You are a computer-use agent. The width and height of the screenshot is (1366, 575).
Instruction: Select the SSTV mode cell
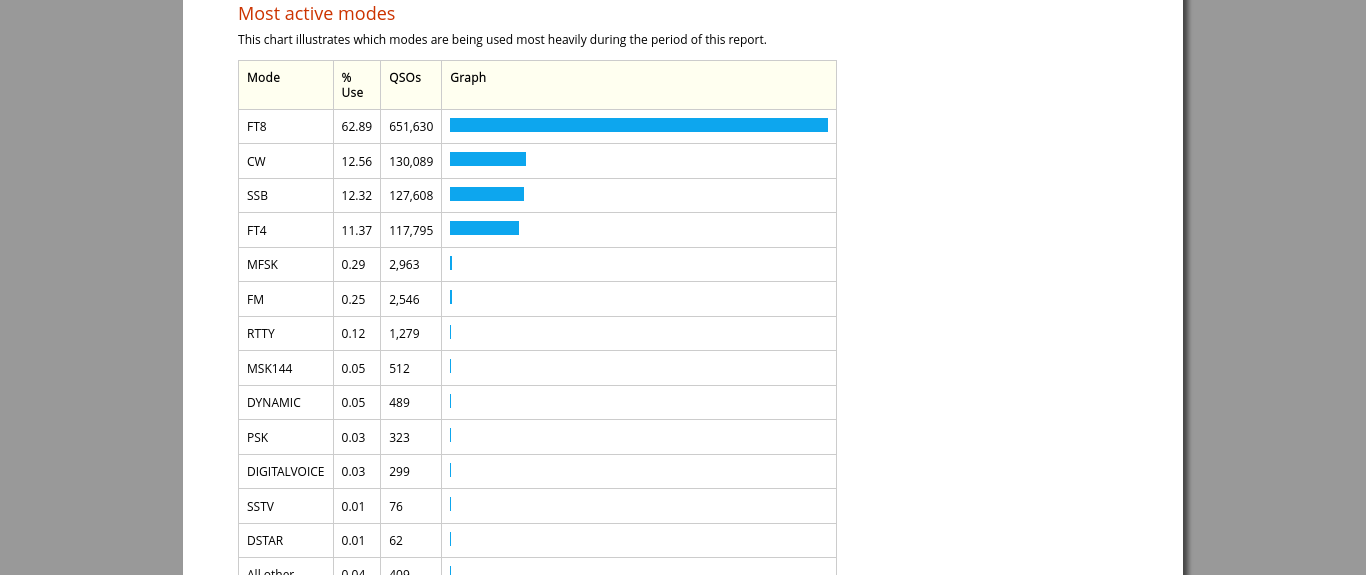260,507
